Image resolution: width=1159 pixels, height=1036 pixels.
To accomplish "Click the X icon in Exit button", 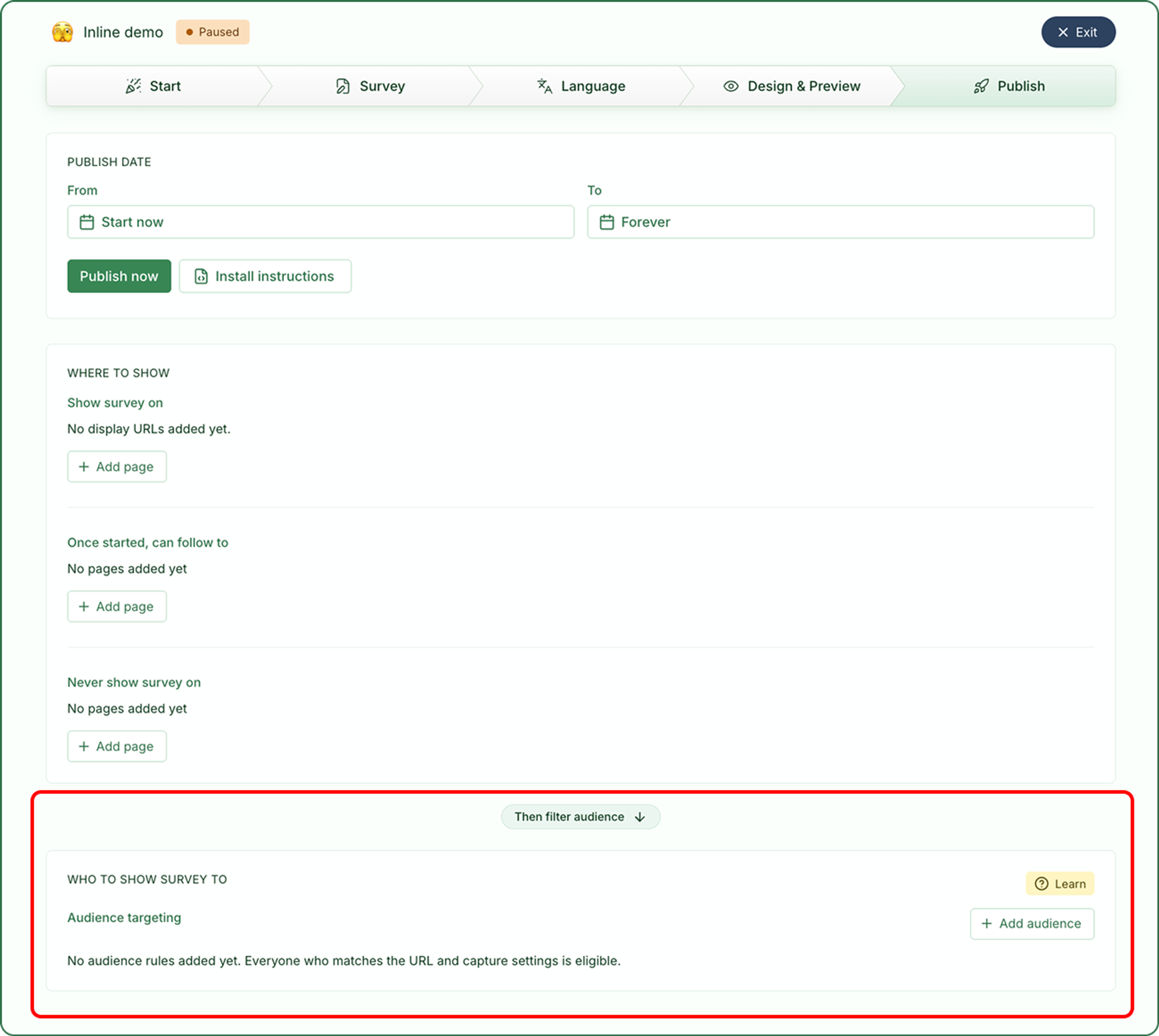I will 1063,32.
